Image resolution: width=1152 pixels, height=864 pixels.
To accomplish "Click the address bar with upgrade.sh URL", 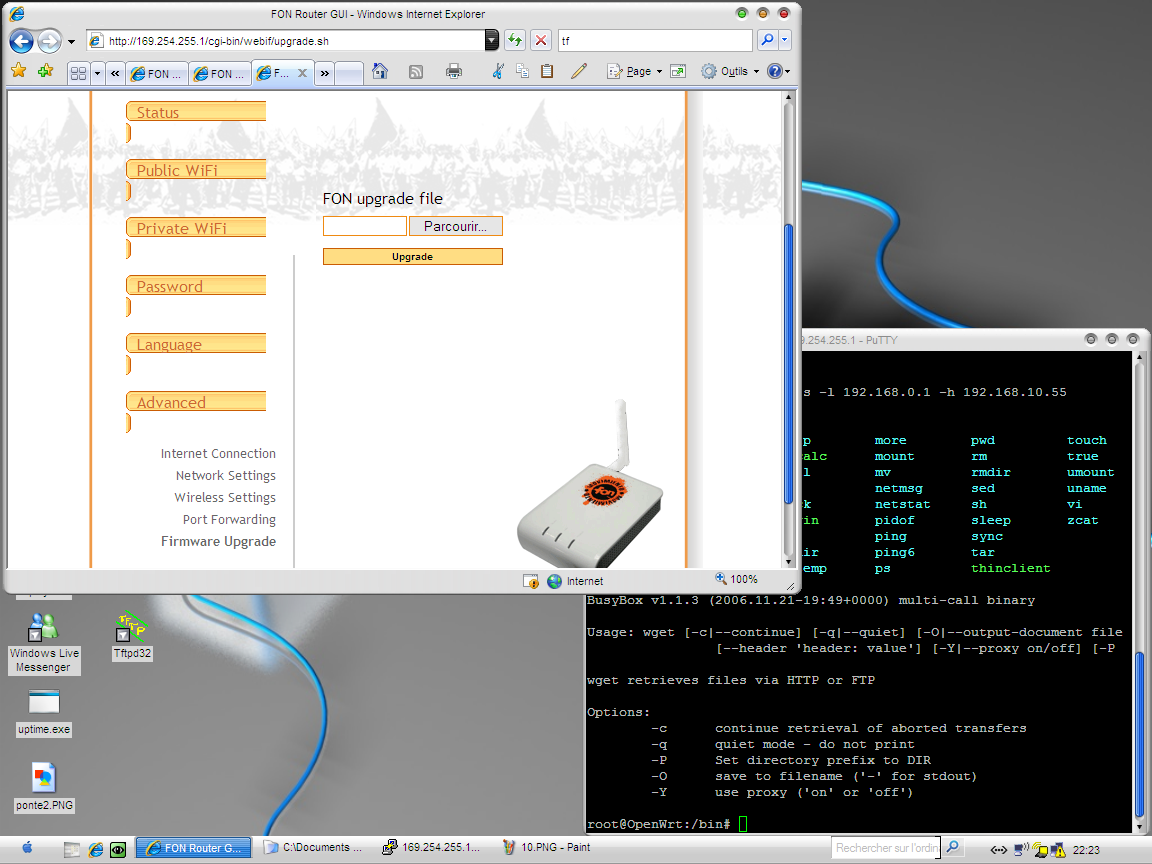I will [x=286, y=41].
